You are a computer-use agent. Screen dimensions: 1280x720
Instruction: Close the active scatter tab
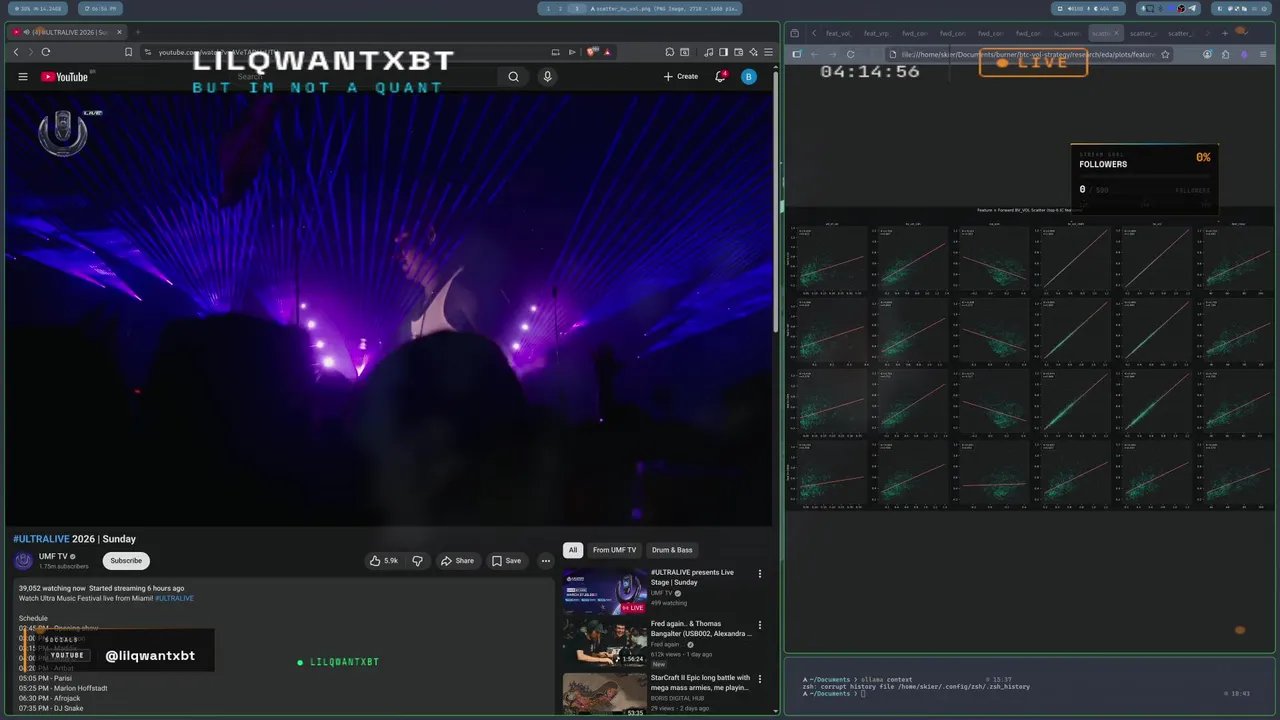(x=1116, y=33)
